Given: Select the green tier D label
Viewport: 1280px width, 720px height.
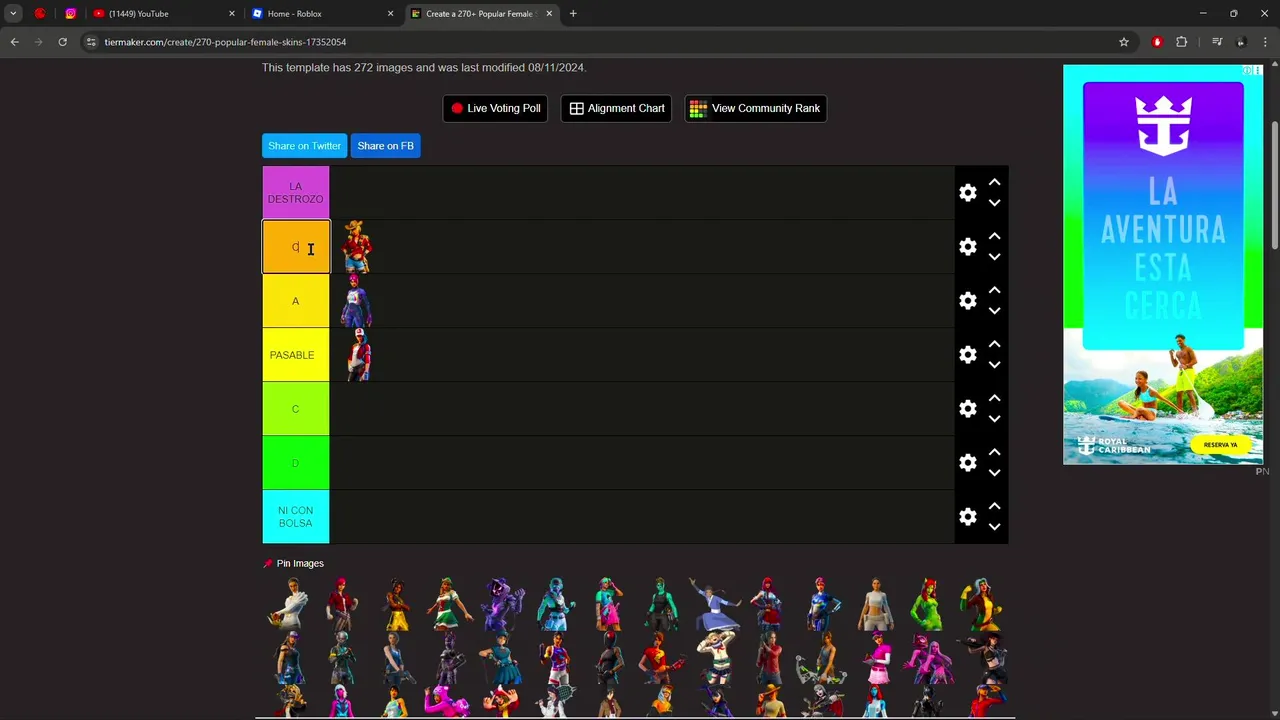Looking at the screenshot, I should (x=296, y=463).
